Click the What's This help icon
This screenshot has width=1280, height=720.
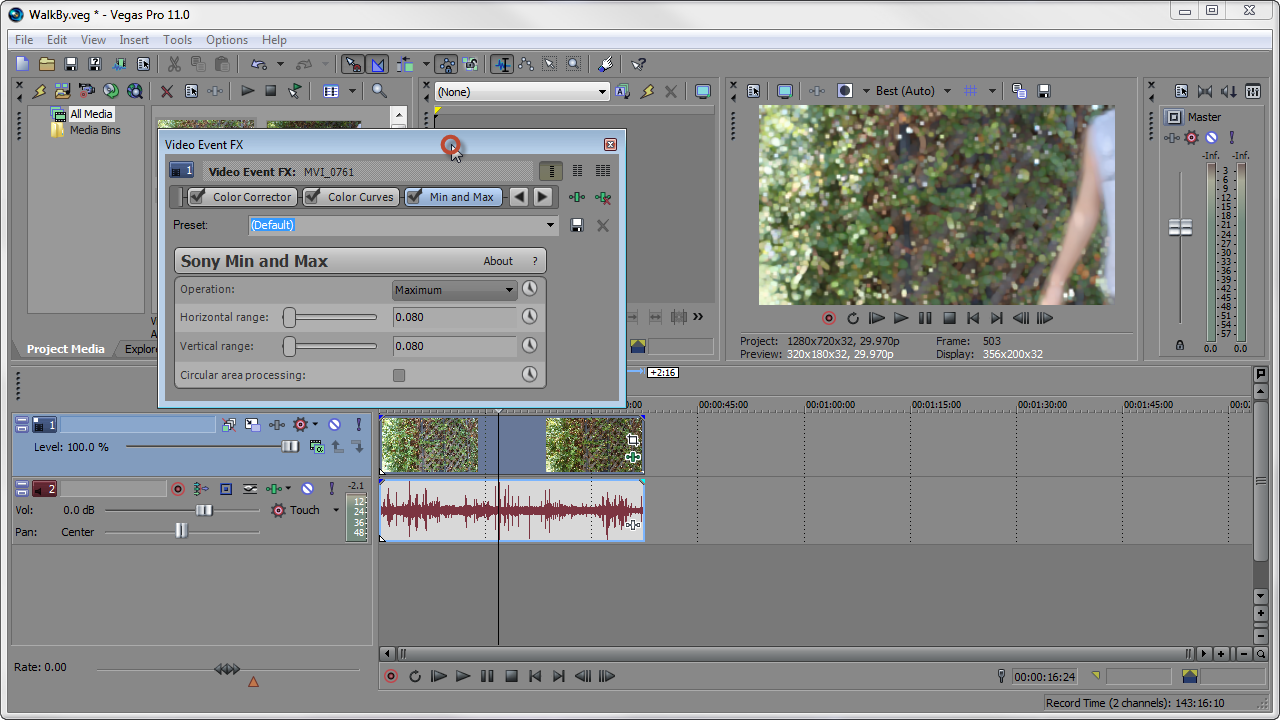(x=639, y=64)
